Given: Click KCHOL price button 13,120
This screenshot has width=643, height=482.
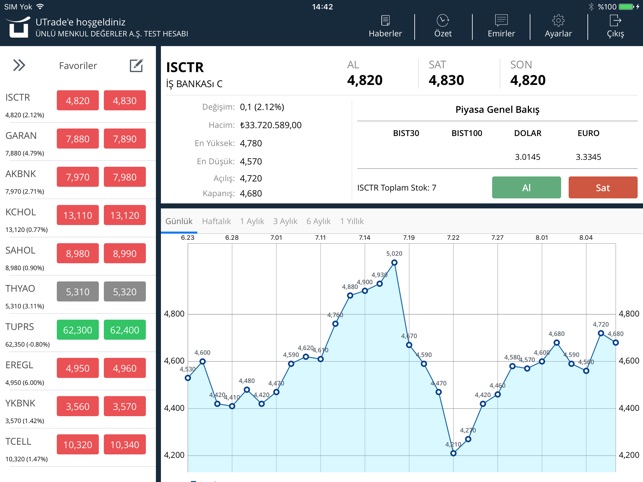Looking at the screenshot, I should click(x=125, y=215).
